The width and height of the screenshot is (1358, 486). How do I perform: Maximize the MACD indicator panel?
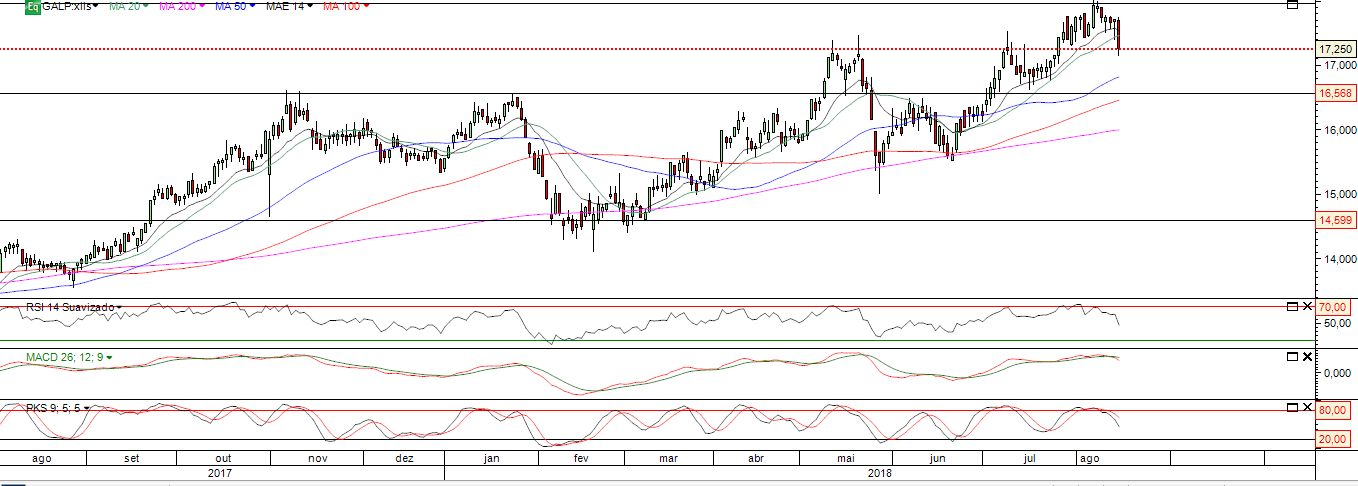(1291, 356)
